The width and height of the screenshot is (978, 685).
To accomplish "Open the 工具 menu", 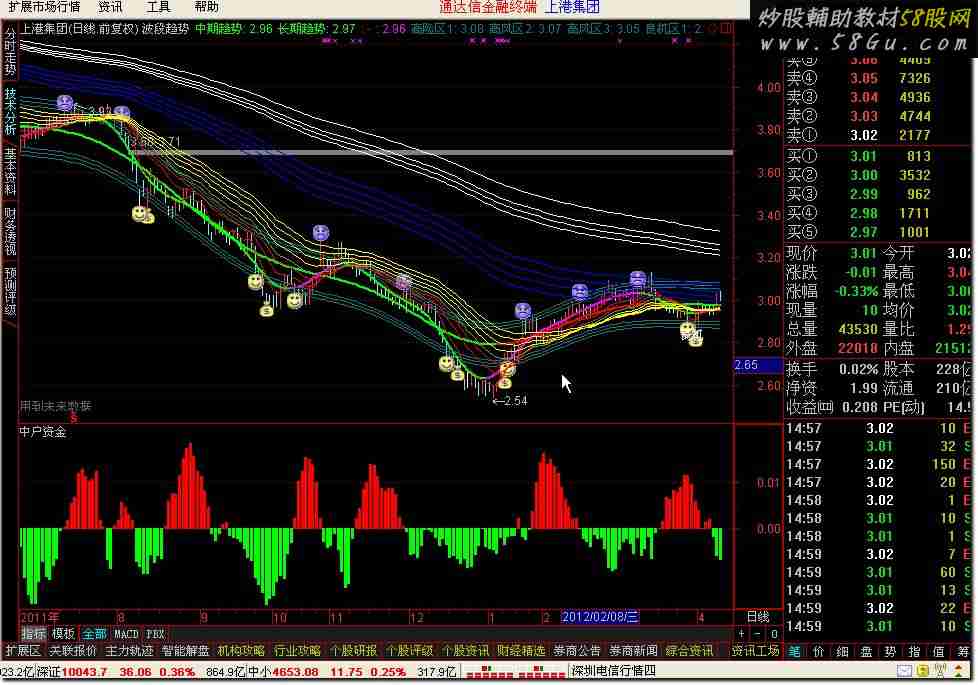I will click(x=158, y=7).
